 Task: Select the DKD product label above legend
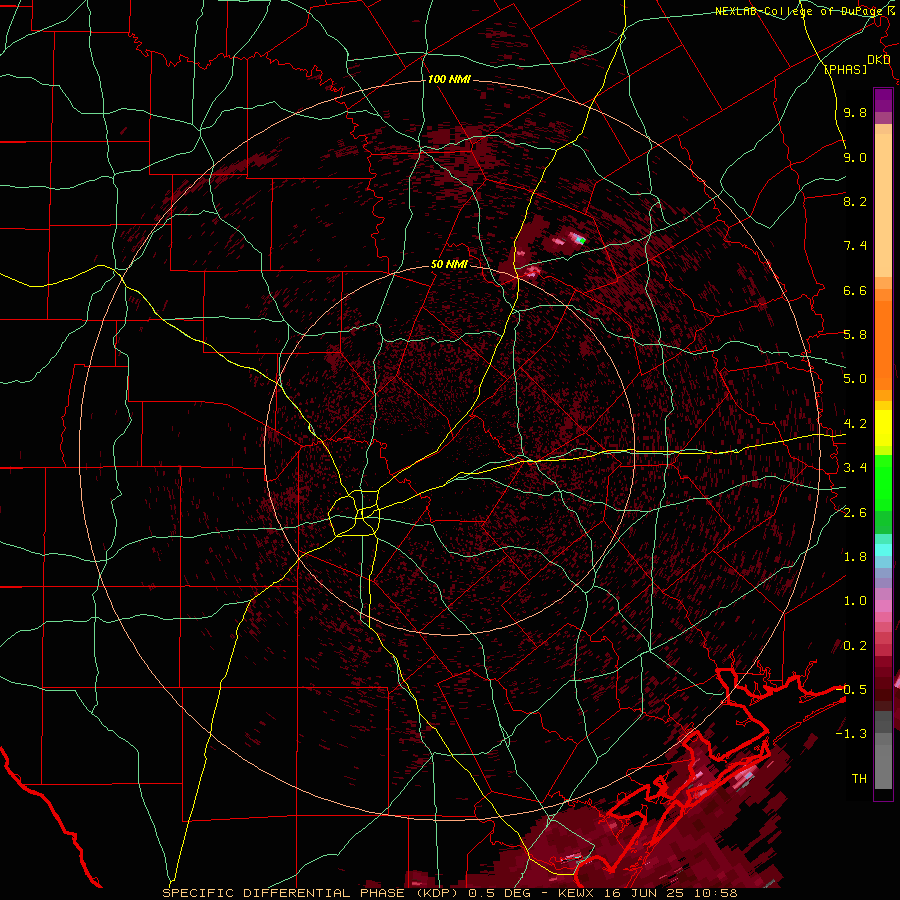click(x=878, y=60)
